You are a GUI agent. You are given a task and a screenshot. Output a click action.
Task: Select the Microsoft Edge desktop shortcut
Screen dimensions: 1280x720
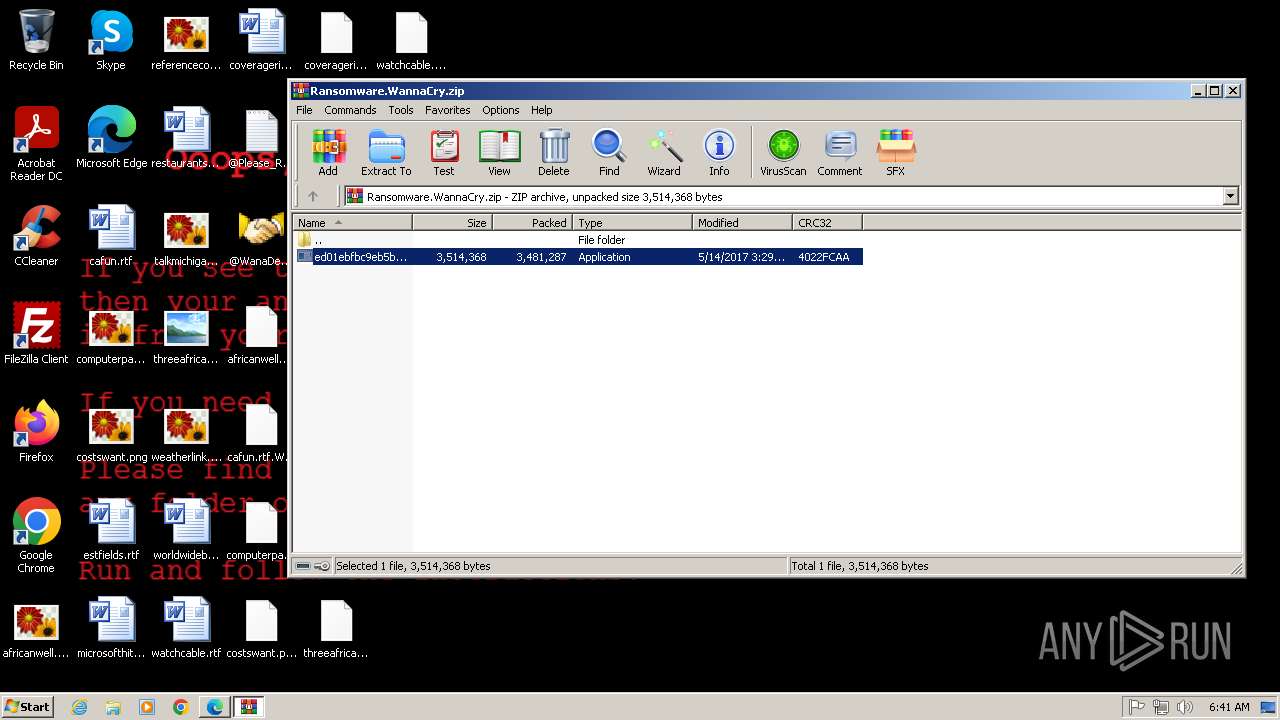pos(111,138)
